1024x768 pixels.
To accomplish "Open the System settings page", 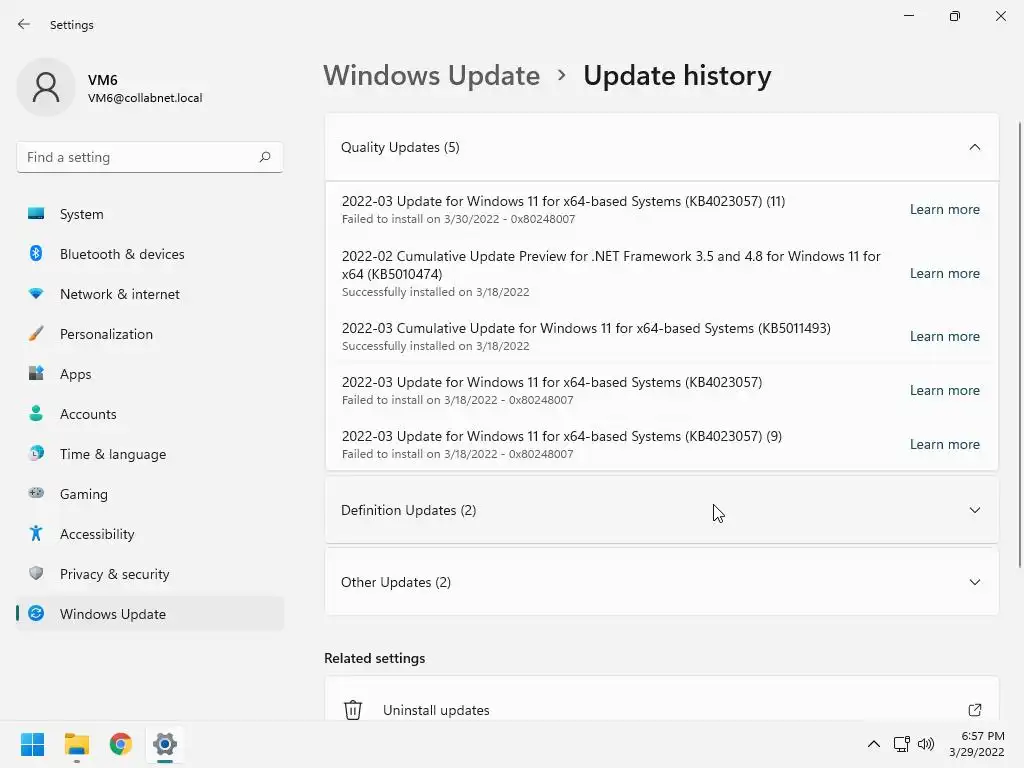I will [150, 214].
